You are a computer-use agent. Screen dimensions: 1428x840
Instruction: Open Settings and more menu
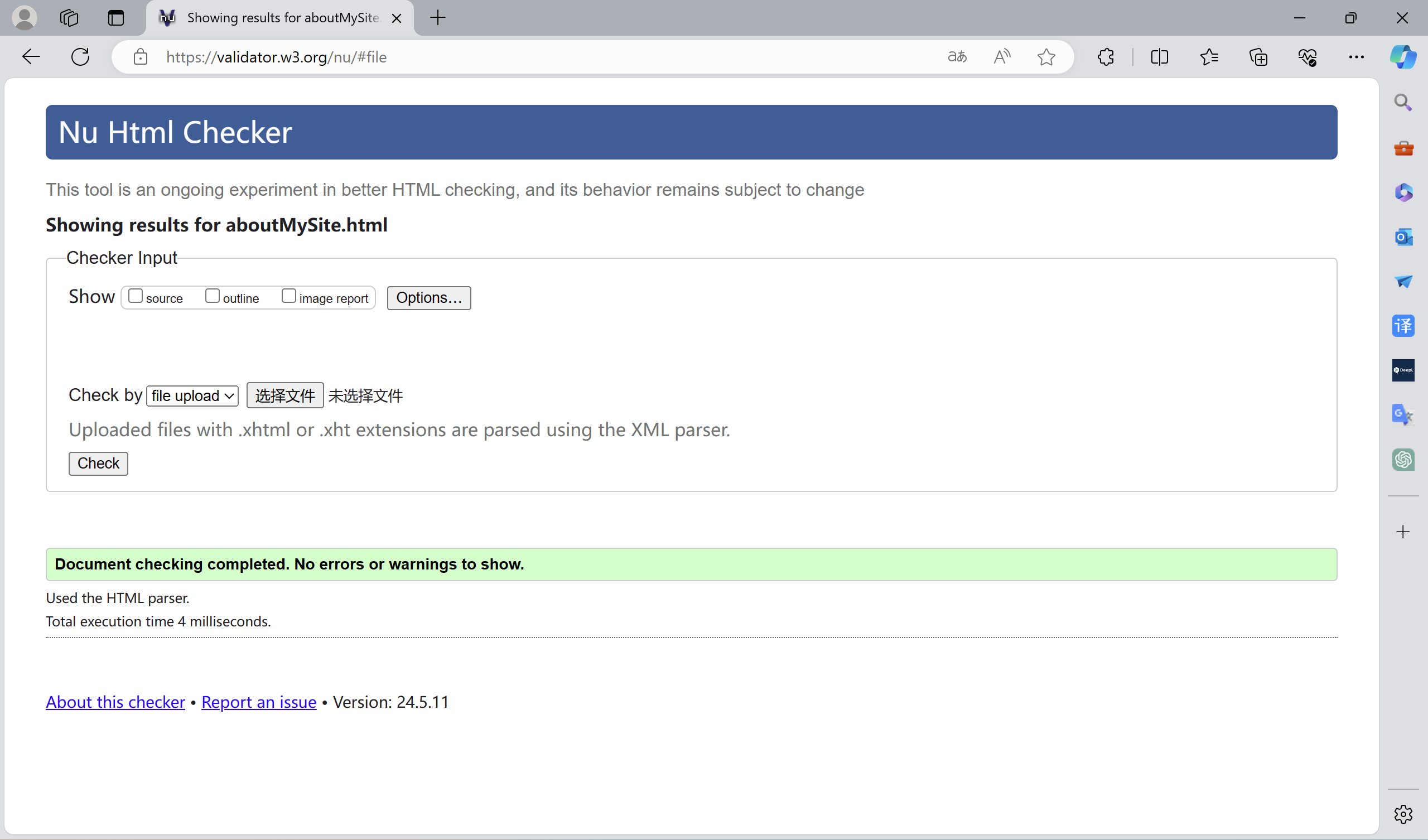coord(1356,57)
